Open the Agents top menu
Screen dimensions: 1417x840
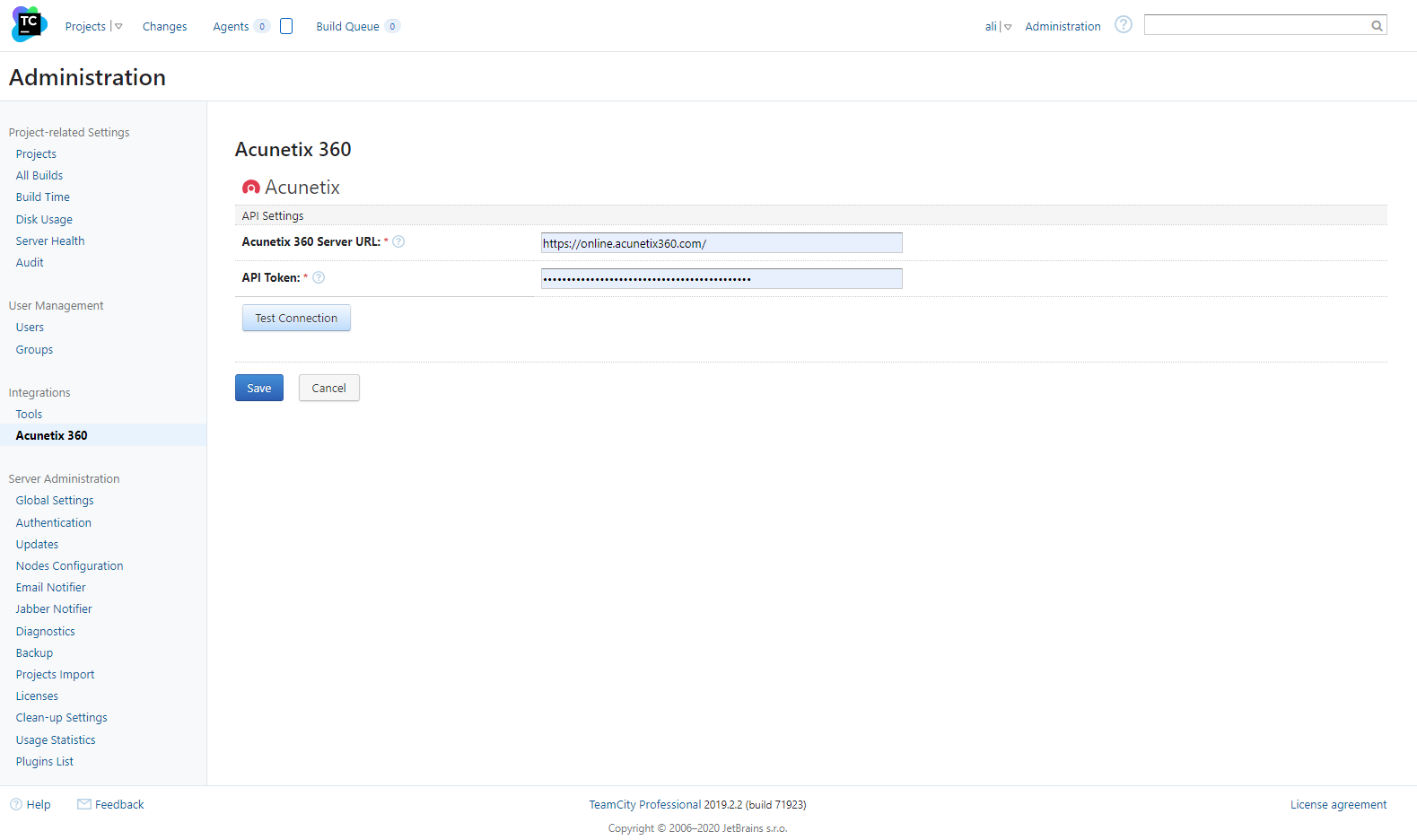point(231,26)
